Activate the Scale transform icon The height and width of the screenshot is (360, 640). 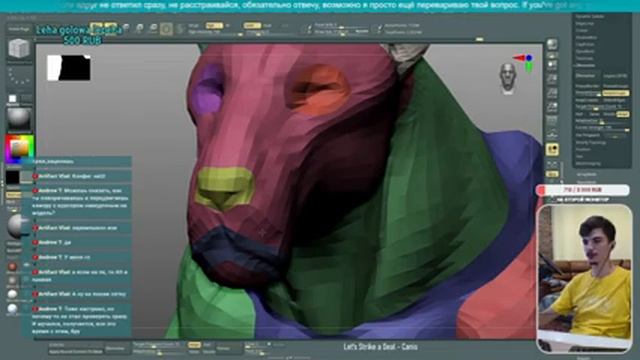coord(140,28)
